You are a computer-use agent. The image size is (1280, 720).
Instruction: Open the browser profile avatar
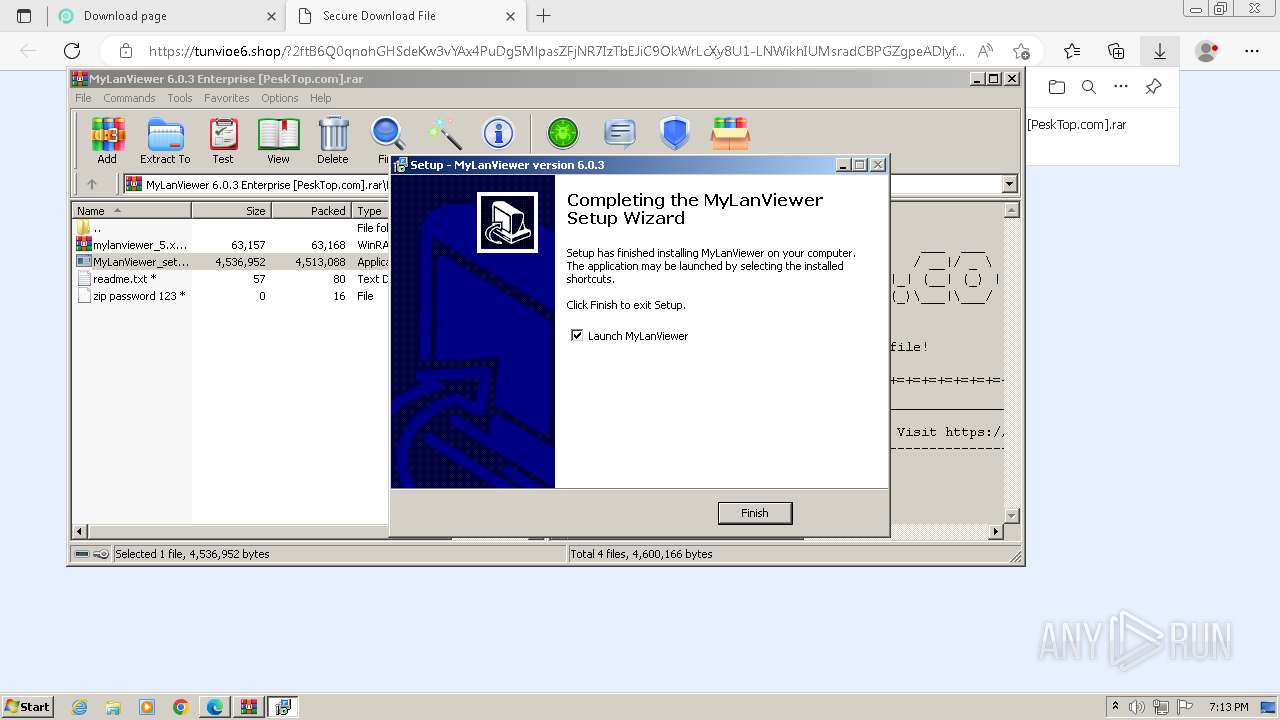pos(1207,51)
